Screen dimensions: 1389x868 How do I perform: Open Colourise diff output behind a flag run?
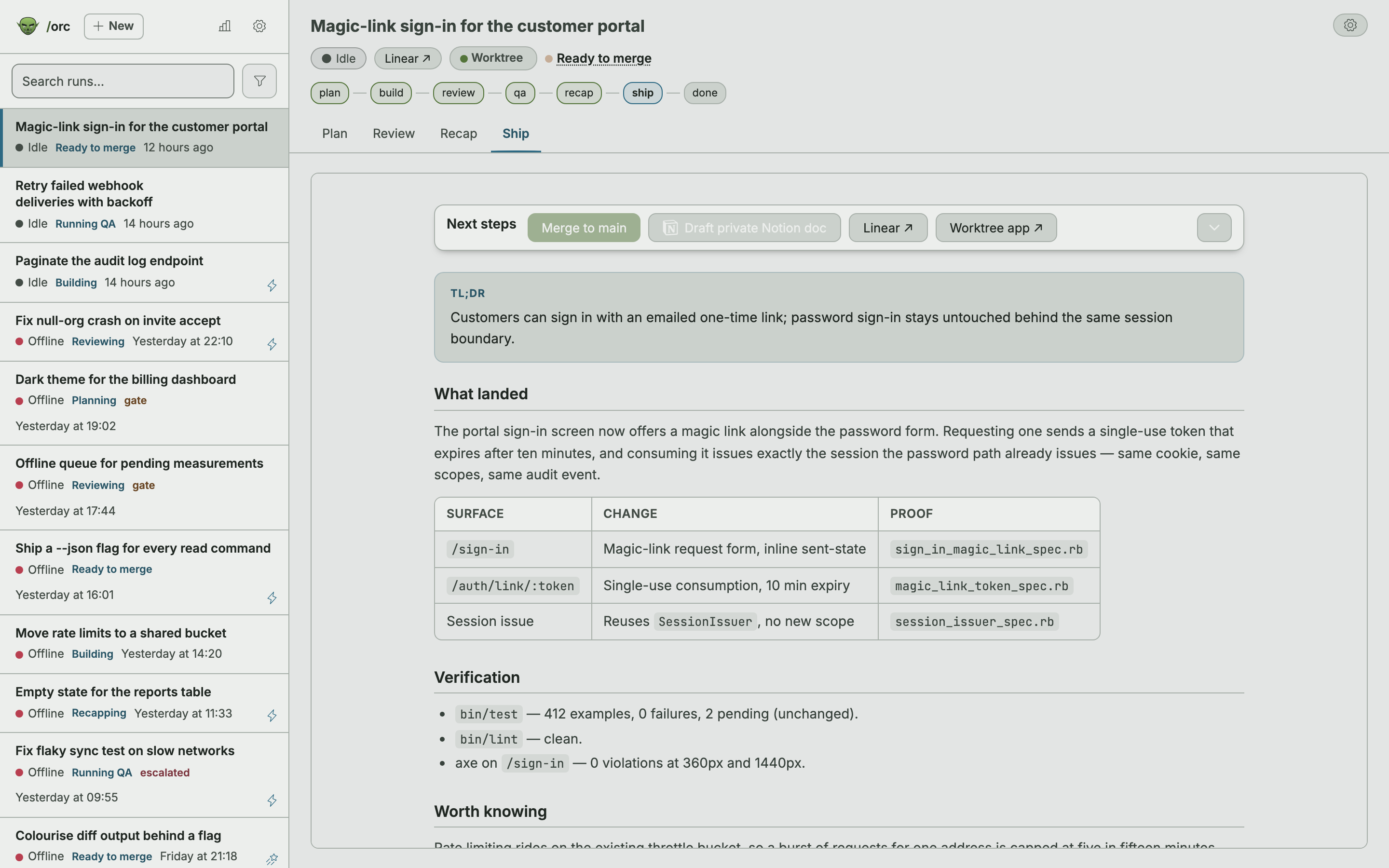(x=145, y=843)
